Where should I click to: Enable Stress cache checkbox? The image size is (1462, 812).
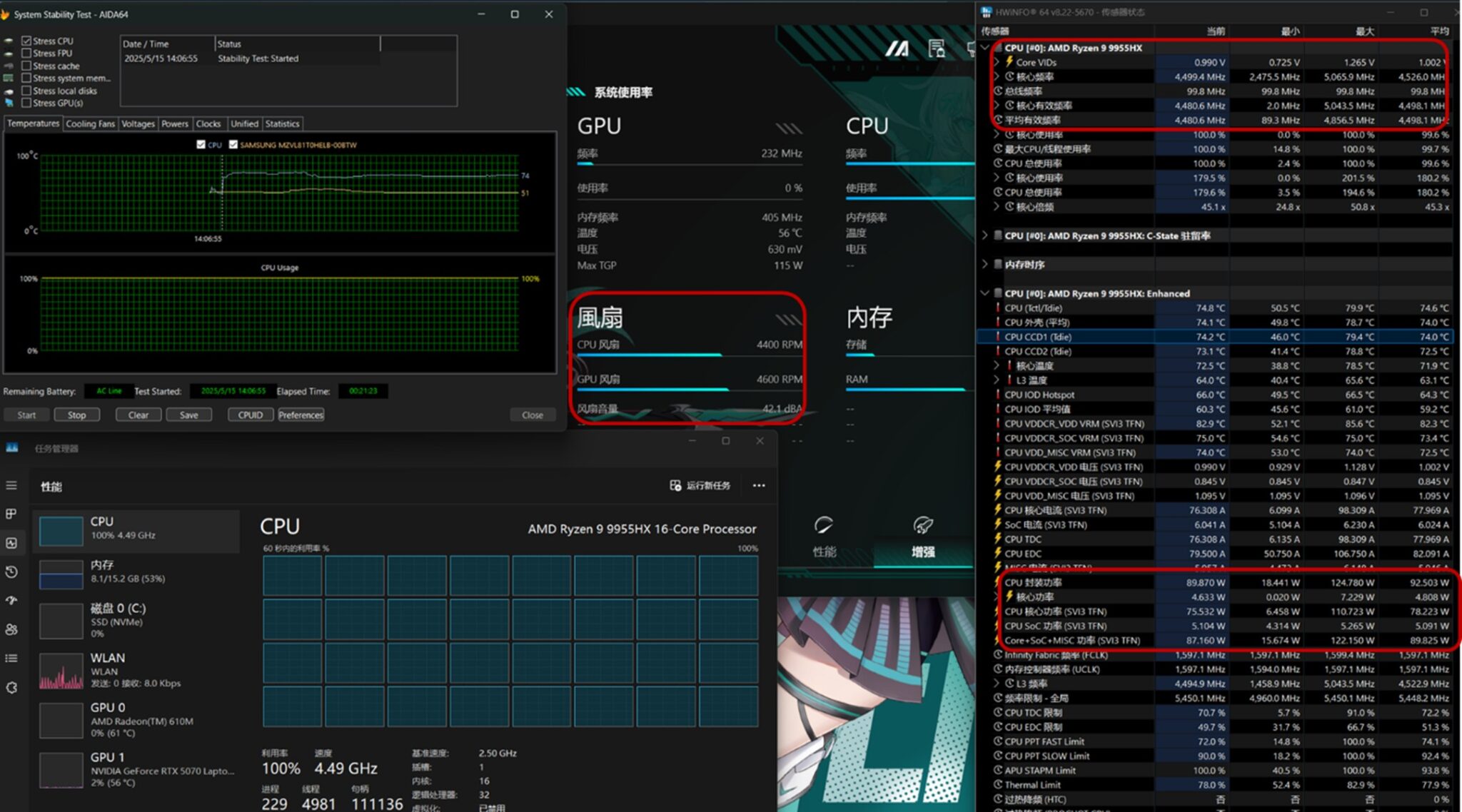26,66
